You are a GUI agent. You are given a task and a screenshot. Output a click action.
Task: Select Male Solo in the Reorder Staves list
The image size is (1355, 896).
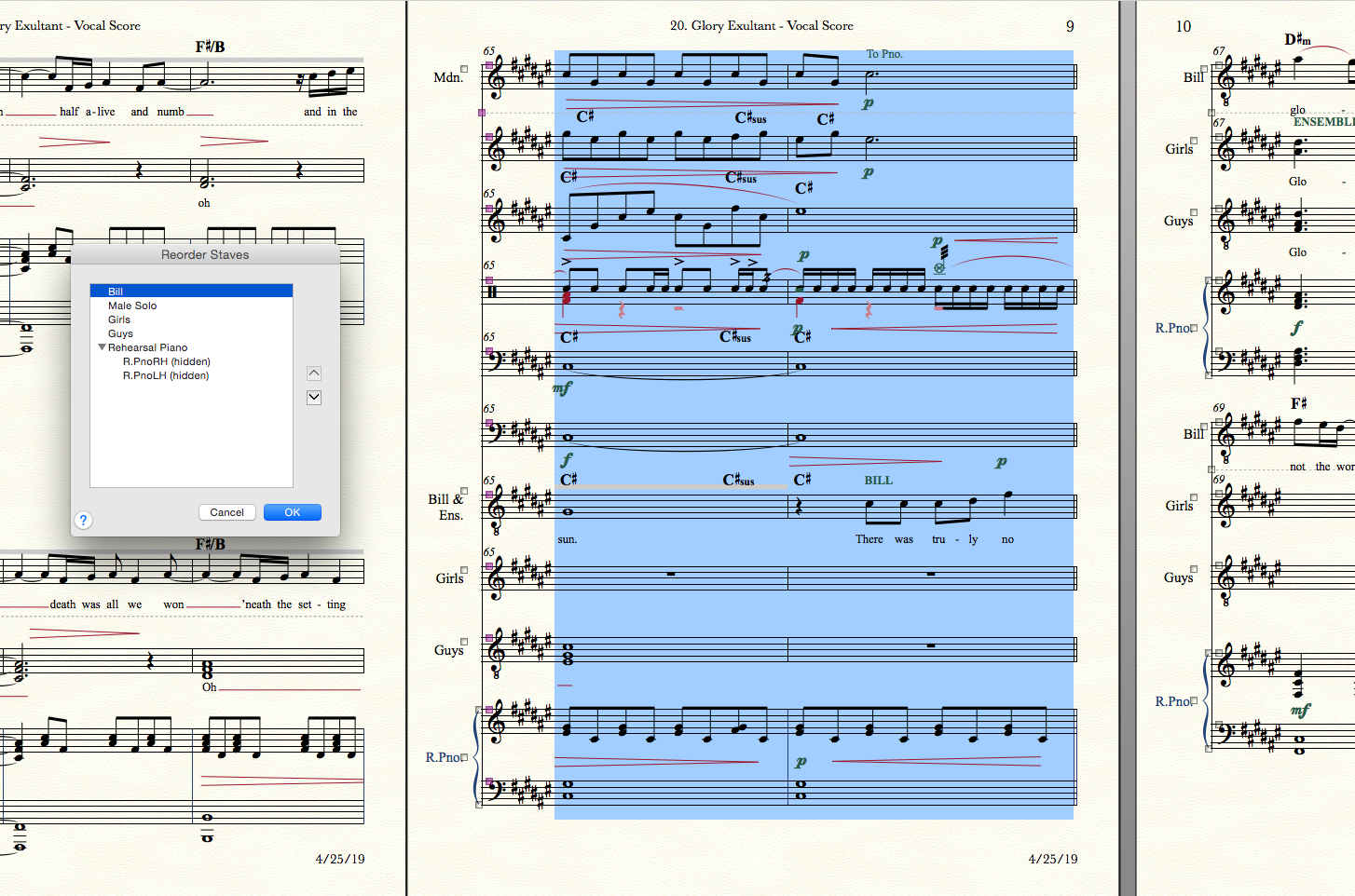[x=132, y=305]
